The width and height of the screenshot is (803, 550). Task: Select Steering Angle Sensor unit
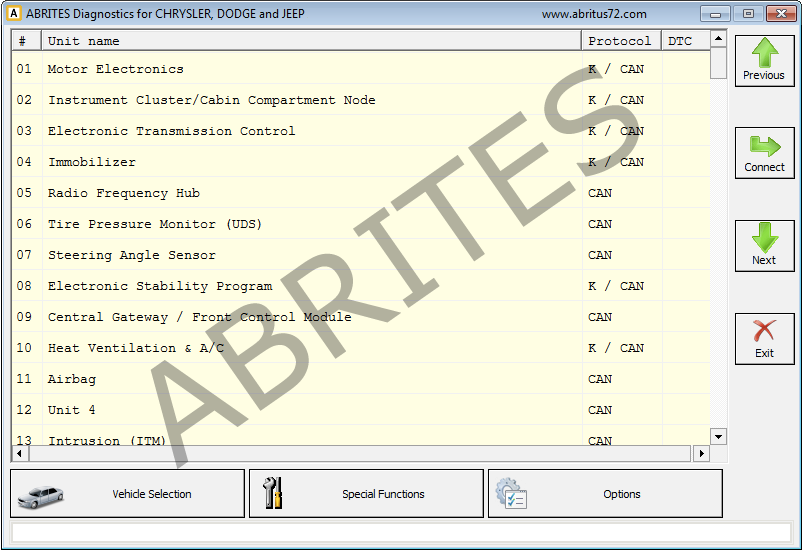point(361,255)
